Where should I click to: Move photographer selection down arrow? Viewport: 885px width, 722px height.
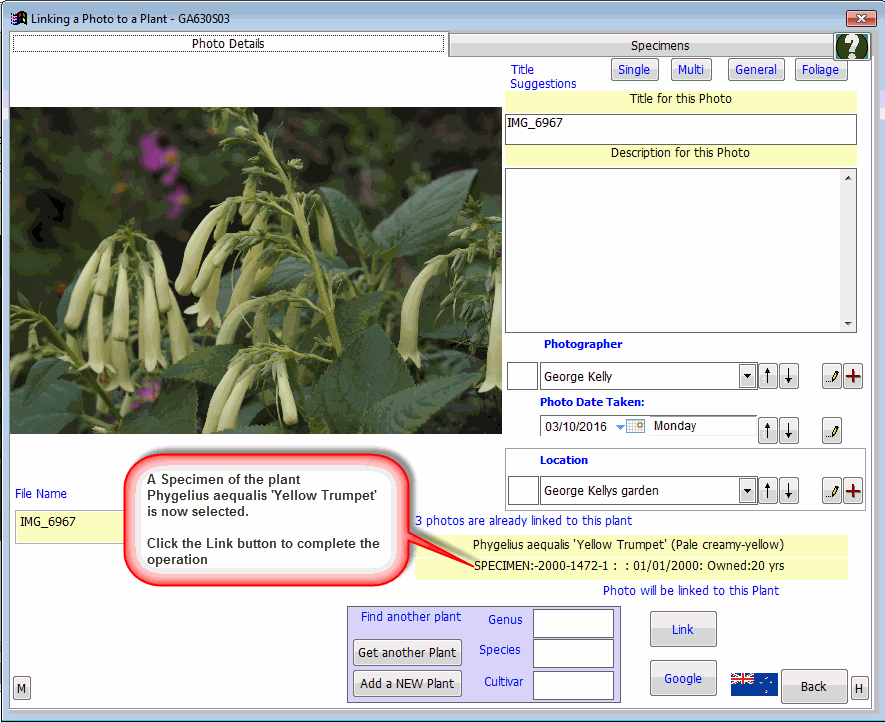789,377
